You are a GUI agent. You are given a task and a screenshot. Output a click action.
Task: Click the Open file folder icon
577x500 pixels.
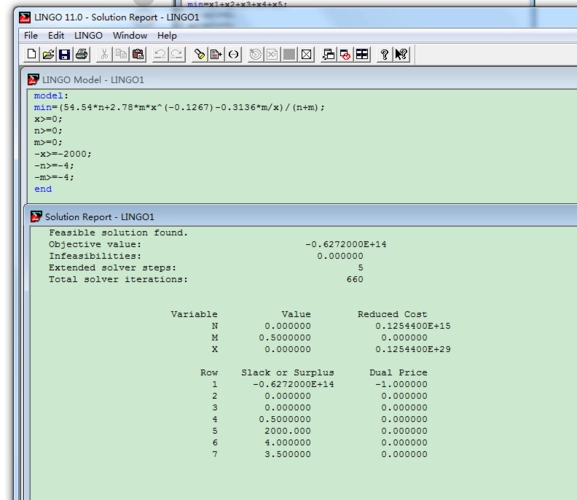coord(49,54)
